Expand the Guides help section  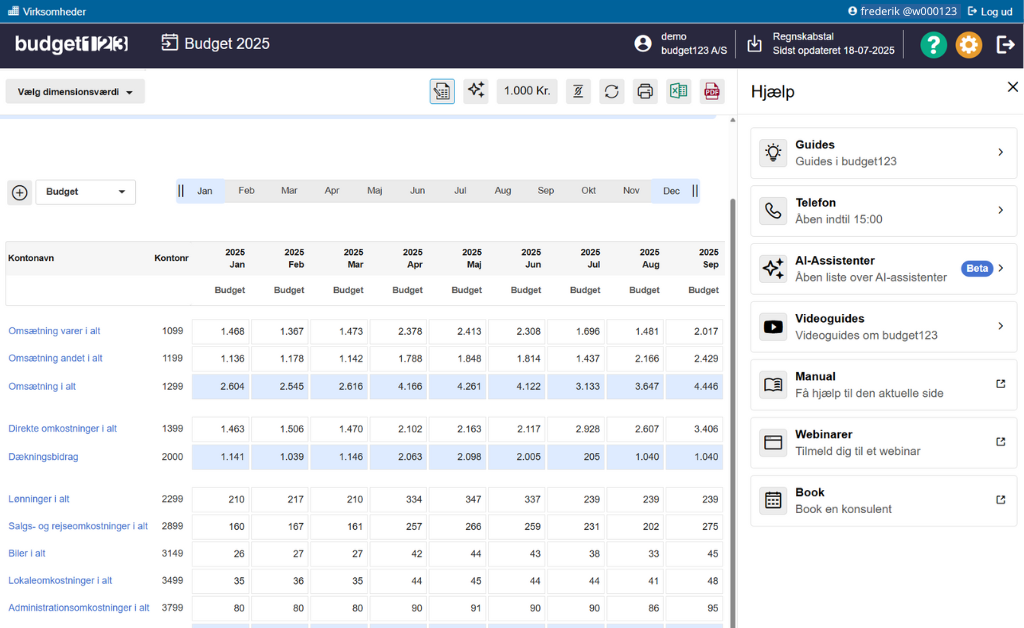[x=883, y=153]
